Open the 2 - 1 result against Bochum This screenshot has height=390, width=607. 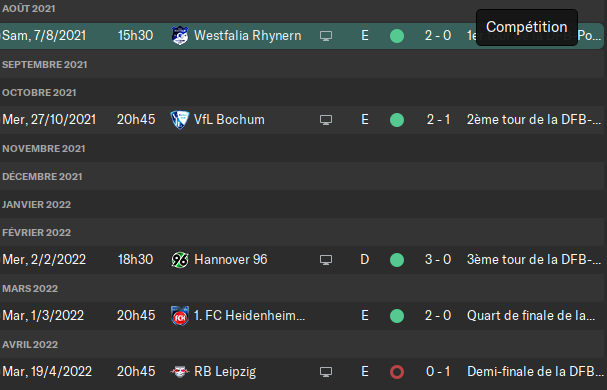click(x=438, y=120)
